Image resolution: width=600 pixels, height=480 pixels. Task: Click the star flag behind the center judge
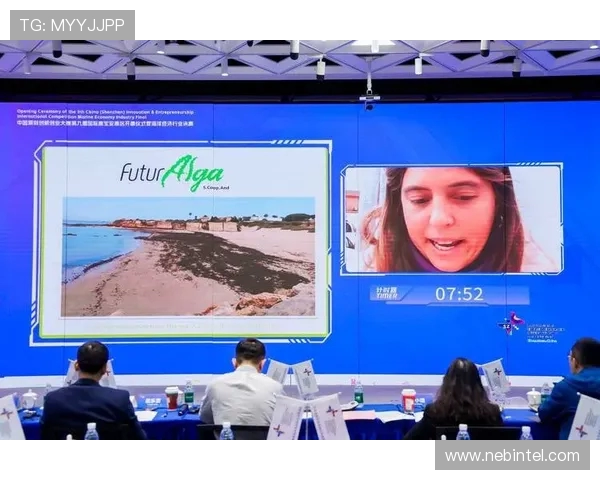[x=277, y=370]
